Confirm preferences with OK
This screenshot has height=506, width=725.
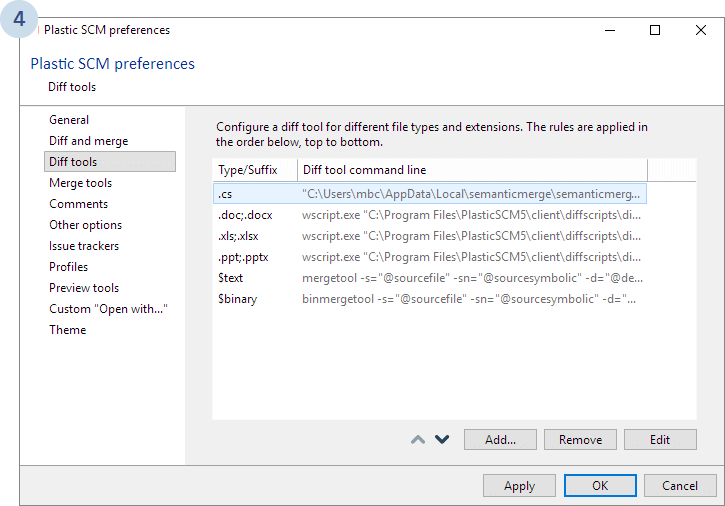tap(600, 486)
